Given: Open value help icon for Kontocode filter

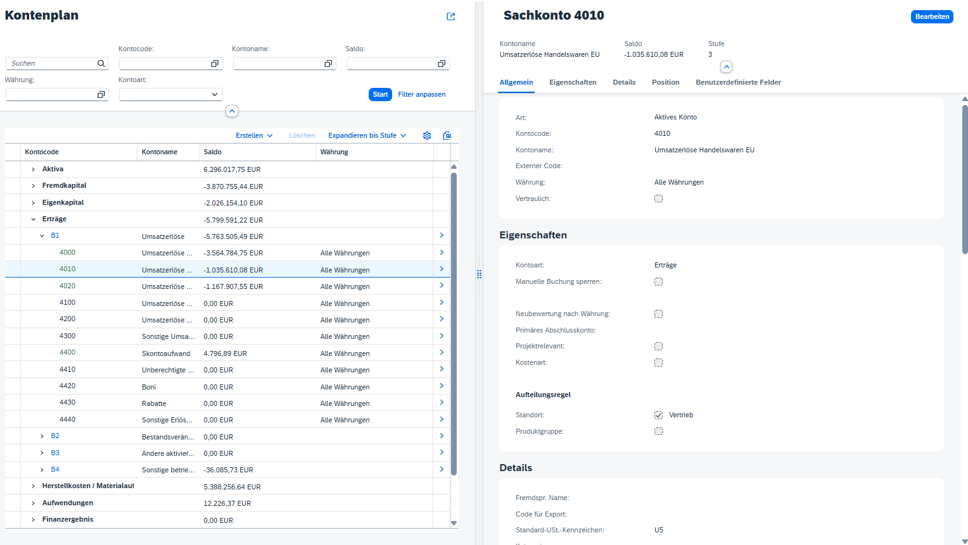Looking at the screenshot, I should click(x=215, y=64).
